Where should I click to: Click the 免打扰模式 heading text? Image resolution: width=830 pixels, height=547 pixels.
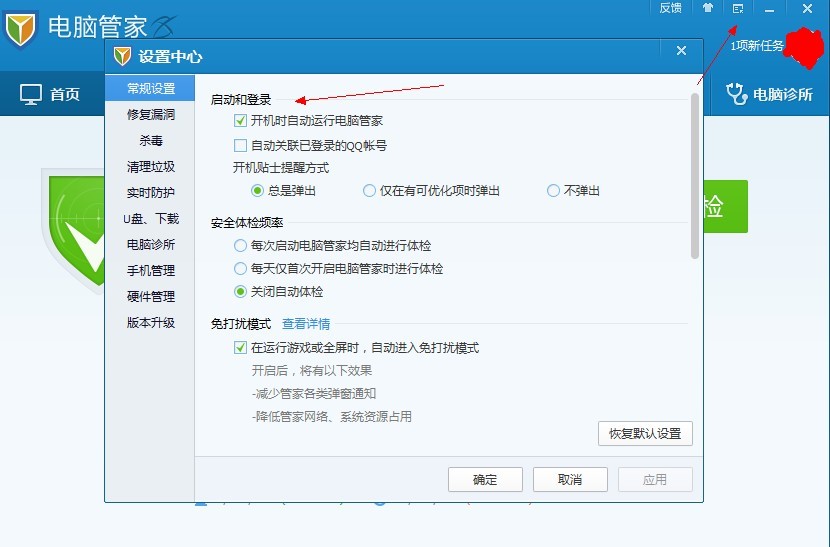[241, 324]
